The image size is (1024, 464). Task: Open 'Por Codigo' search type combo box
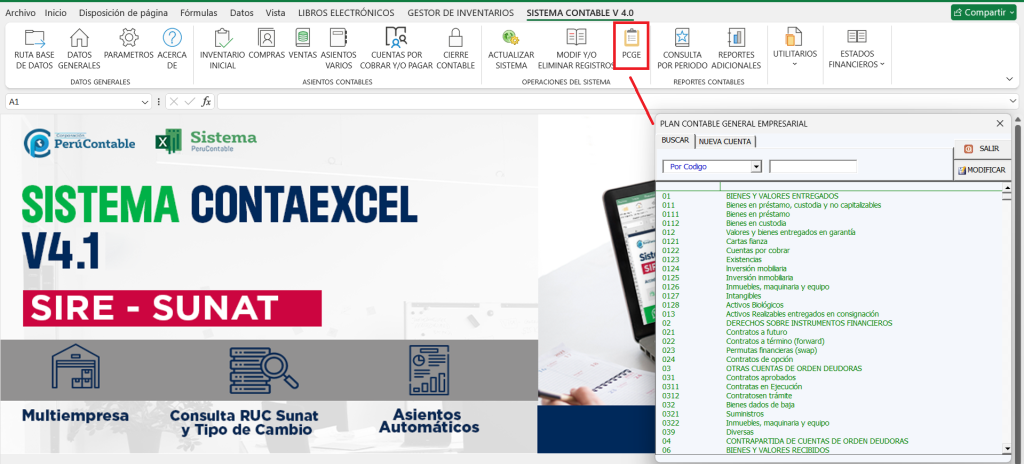tap(712, 167)
